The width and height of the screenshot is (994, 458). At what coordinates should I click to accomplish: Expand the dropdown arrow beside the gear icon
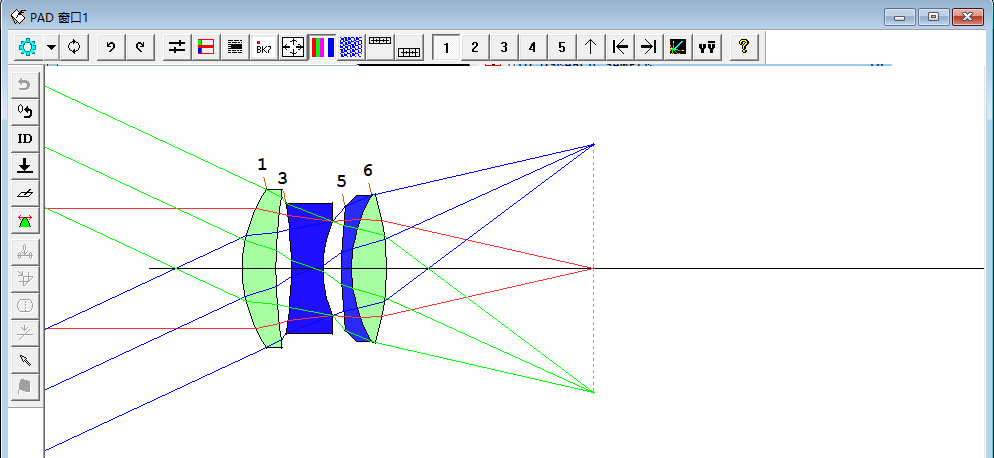pyautogui.click(x=51, y=47)
